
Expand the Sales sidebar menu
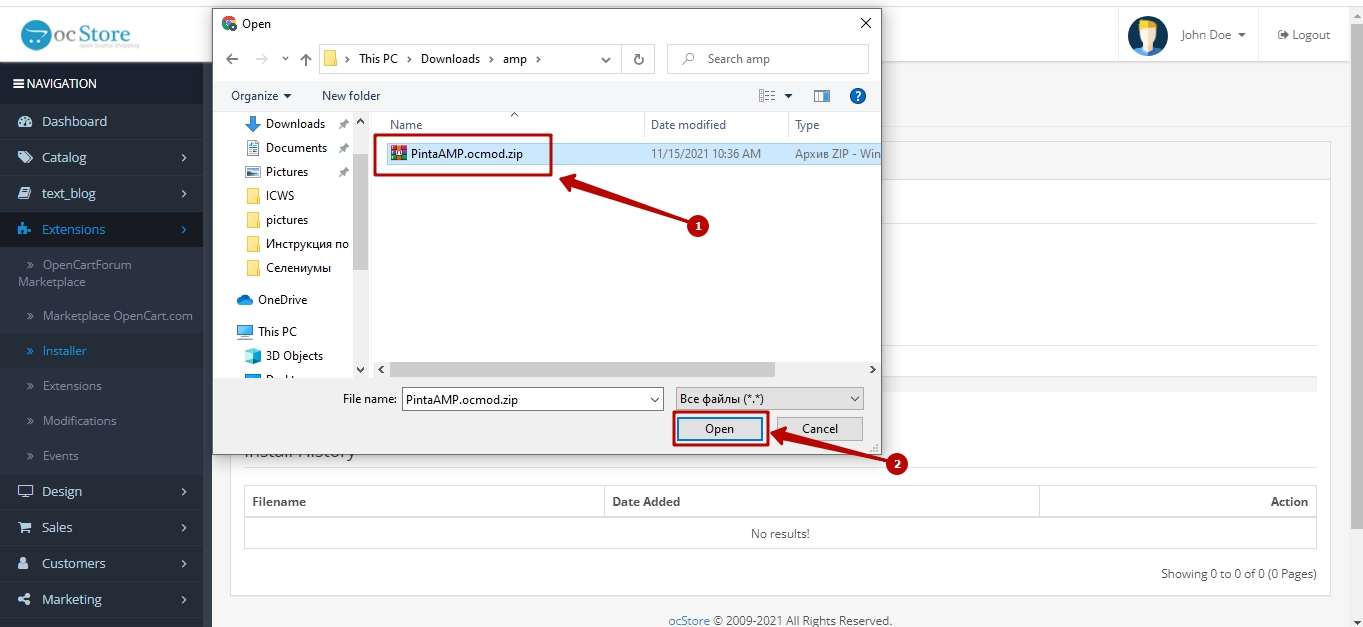click(102, 527)
